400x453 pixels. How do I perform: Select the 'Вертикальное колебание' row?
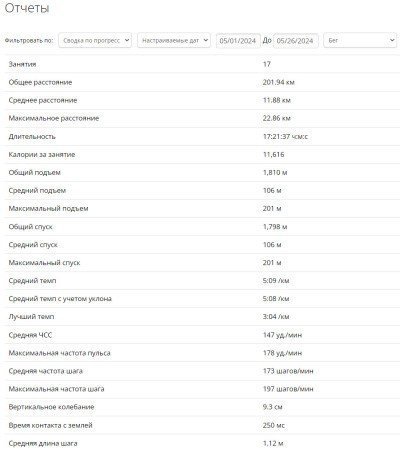tap(202, 407)
